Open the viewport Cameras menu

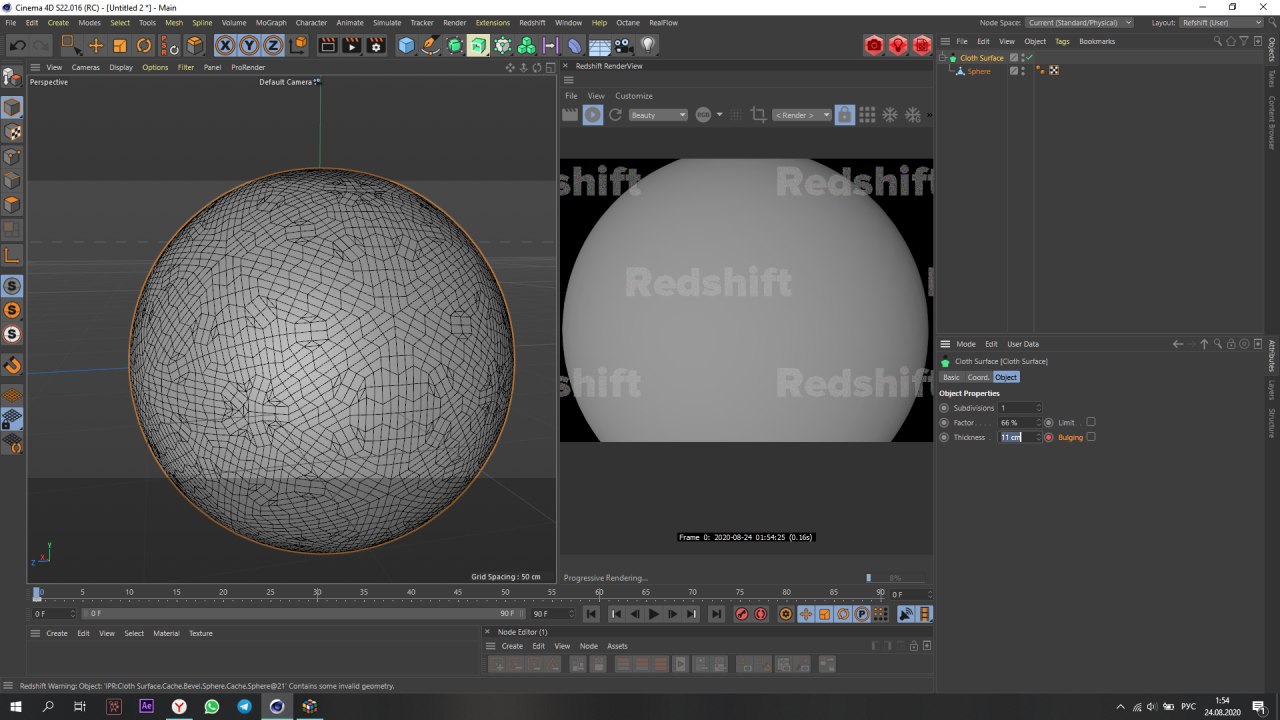85,67
